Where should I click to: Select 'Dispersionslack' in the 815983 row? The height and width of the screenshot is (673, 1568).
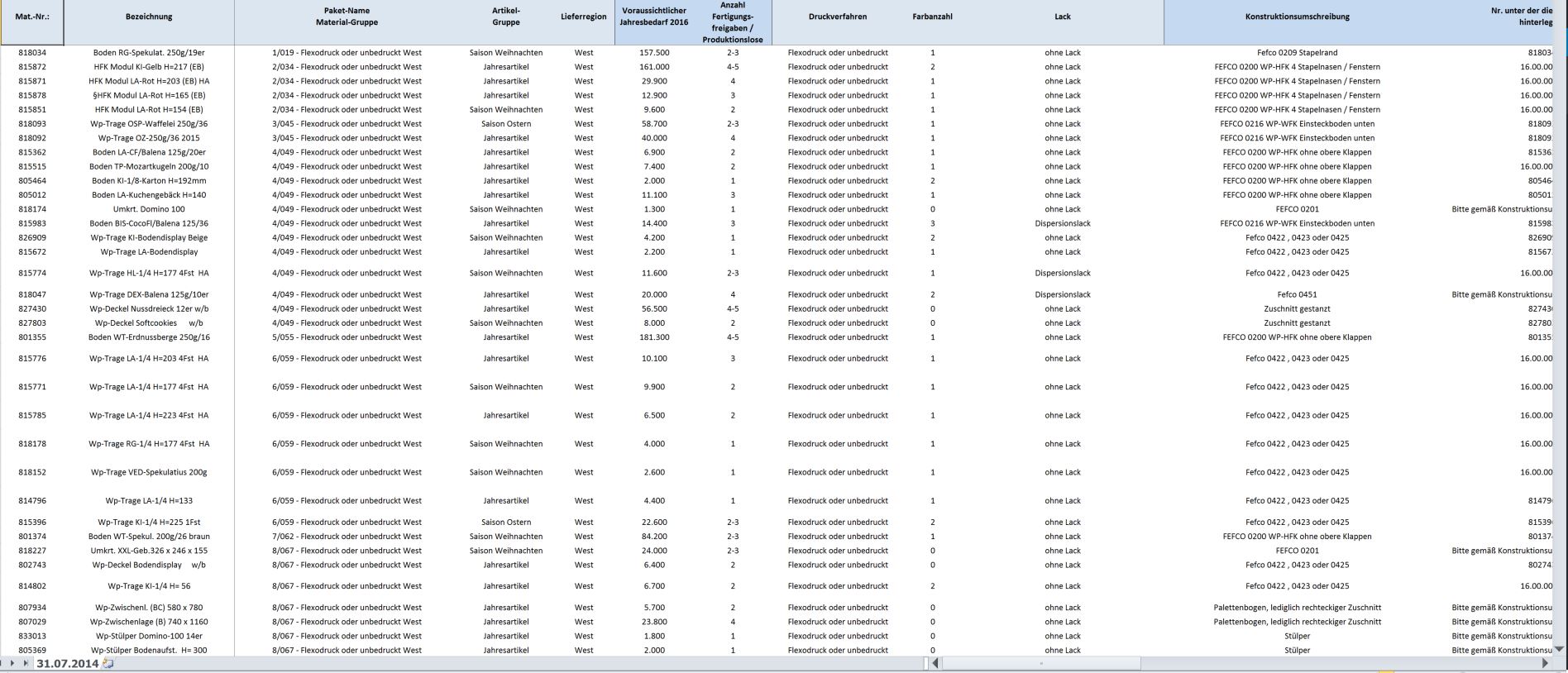[x=1063, y=223]
